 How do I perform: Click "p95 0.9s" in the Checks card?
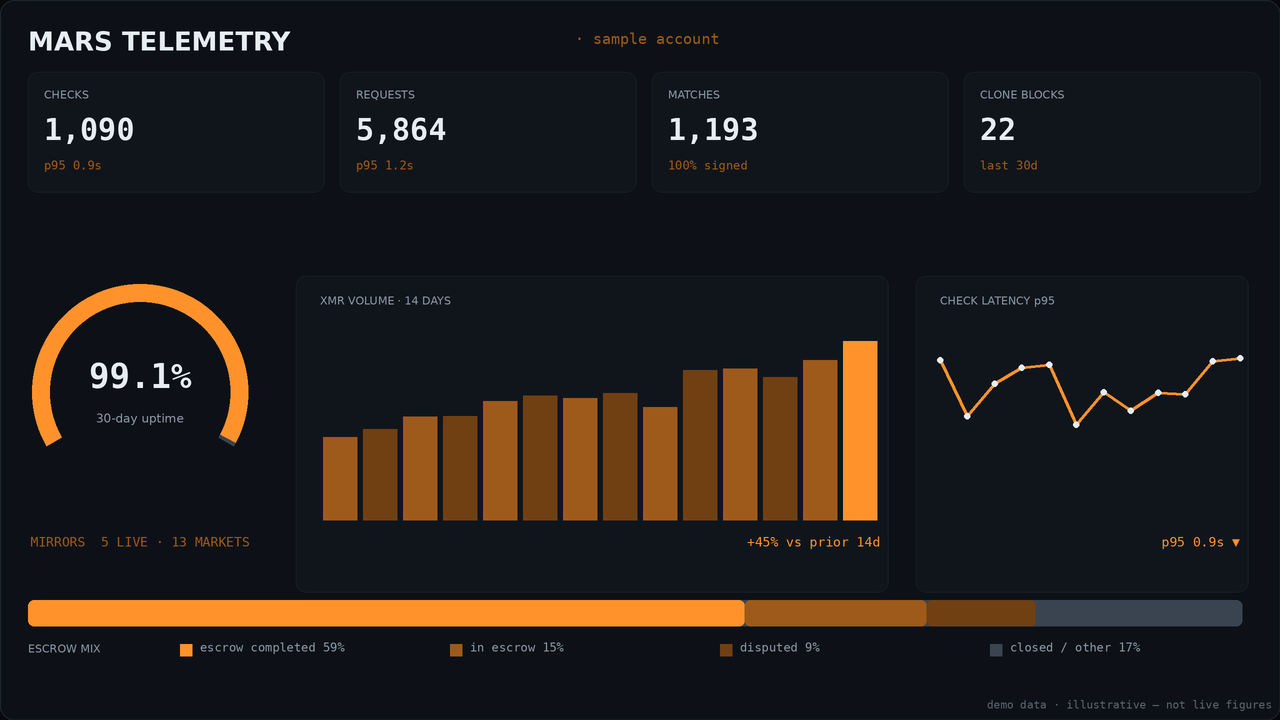click(72, 166)
